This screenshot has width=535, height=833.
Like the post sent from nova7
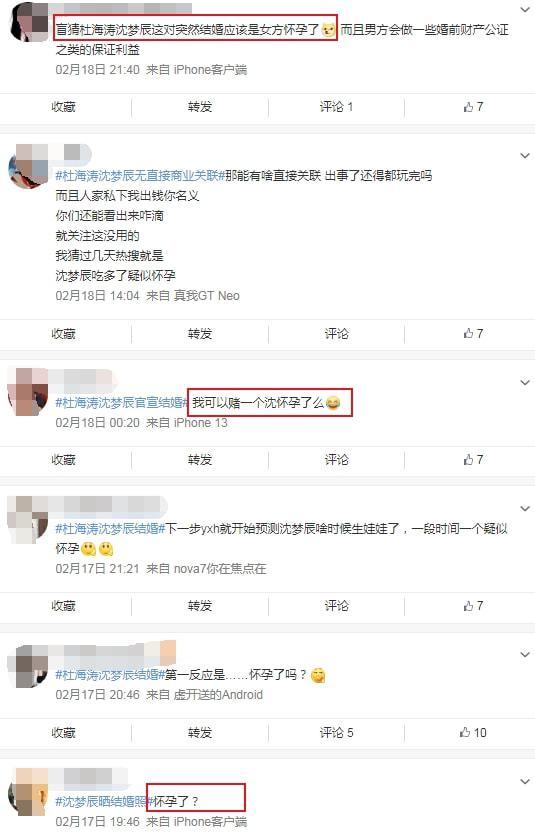click(x=473, y=606)
